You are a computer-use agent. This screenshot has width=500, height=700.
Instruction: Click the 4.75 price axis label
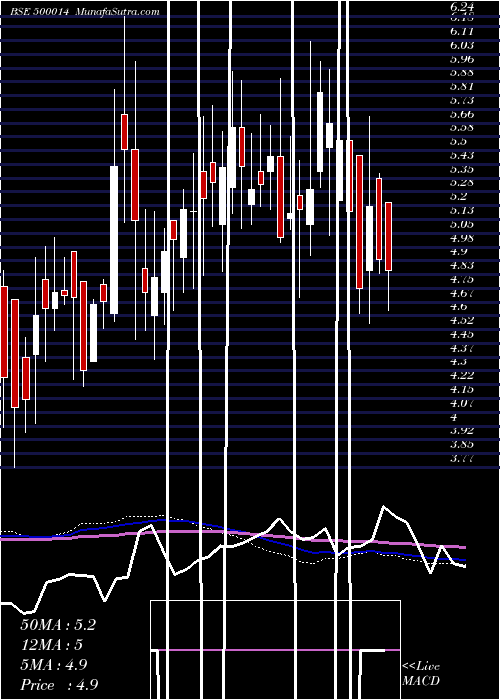(x=461, y=279)
